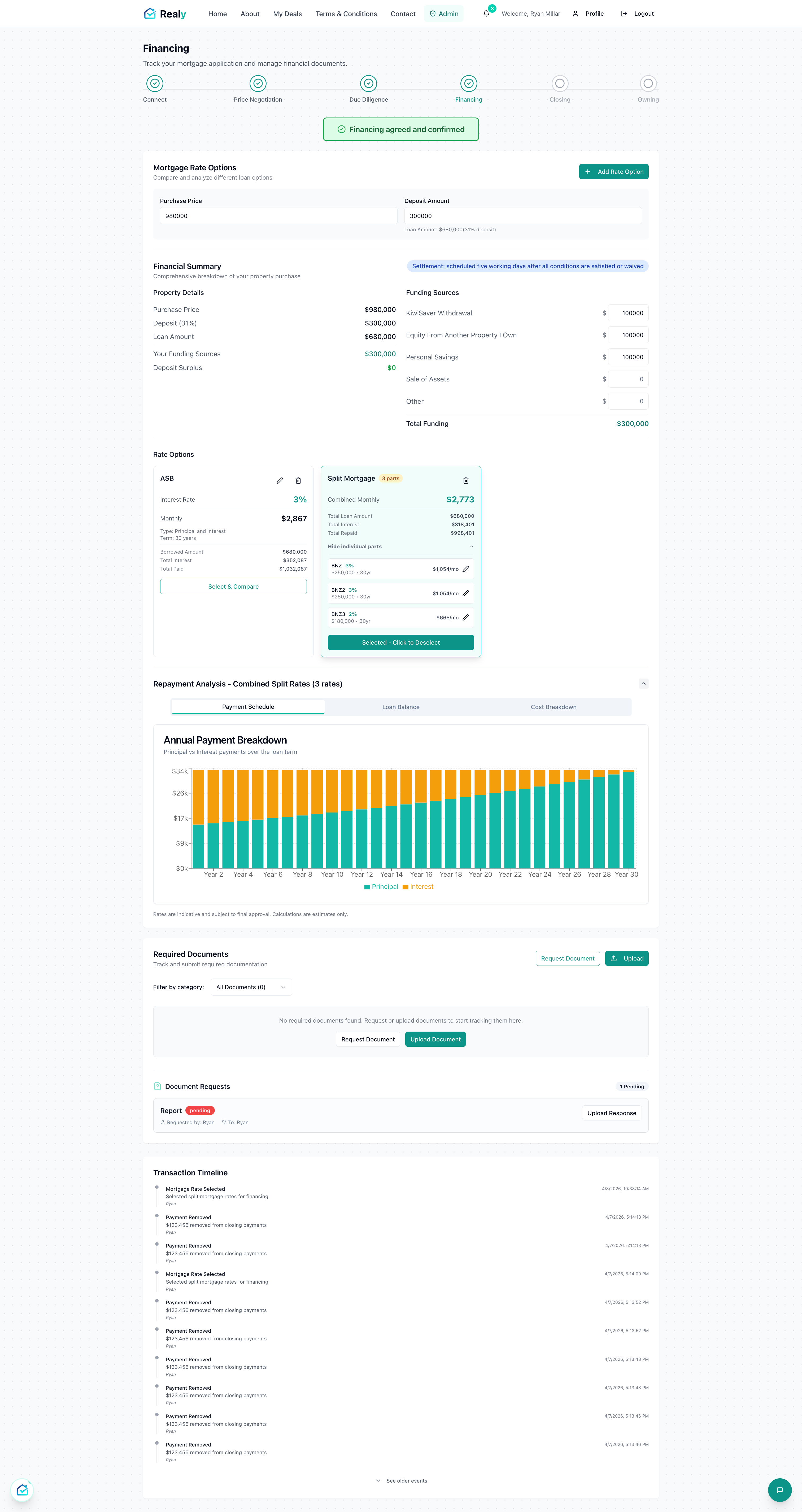This screenshot has width=802, height=1512.
Task: Expand See older events
Action: [x=401, y=1481]
